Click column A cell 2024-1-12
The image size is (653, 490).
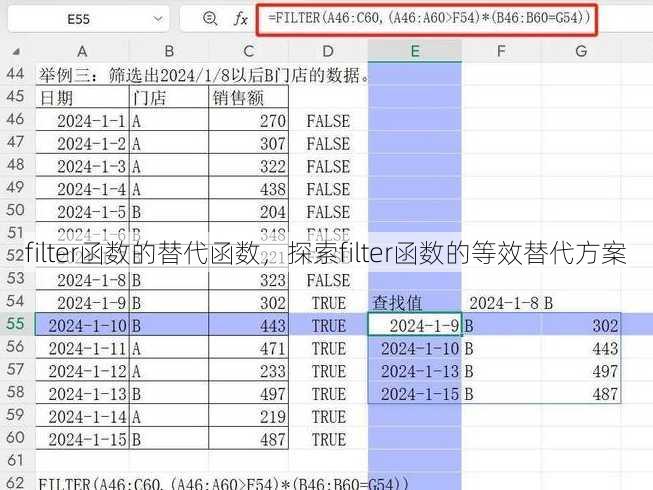(82, 371)
